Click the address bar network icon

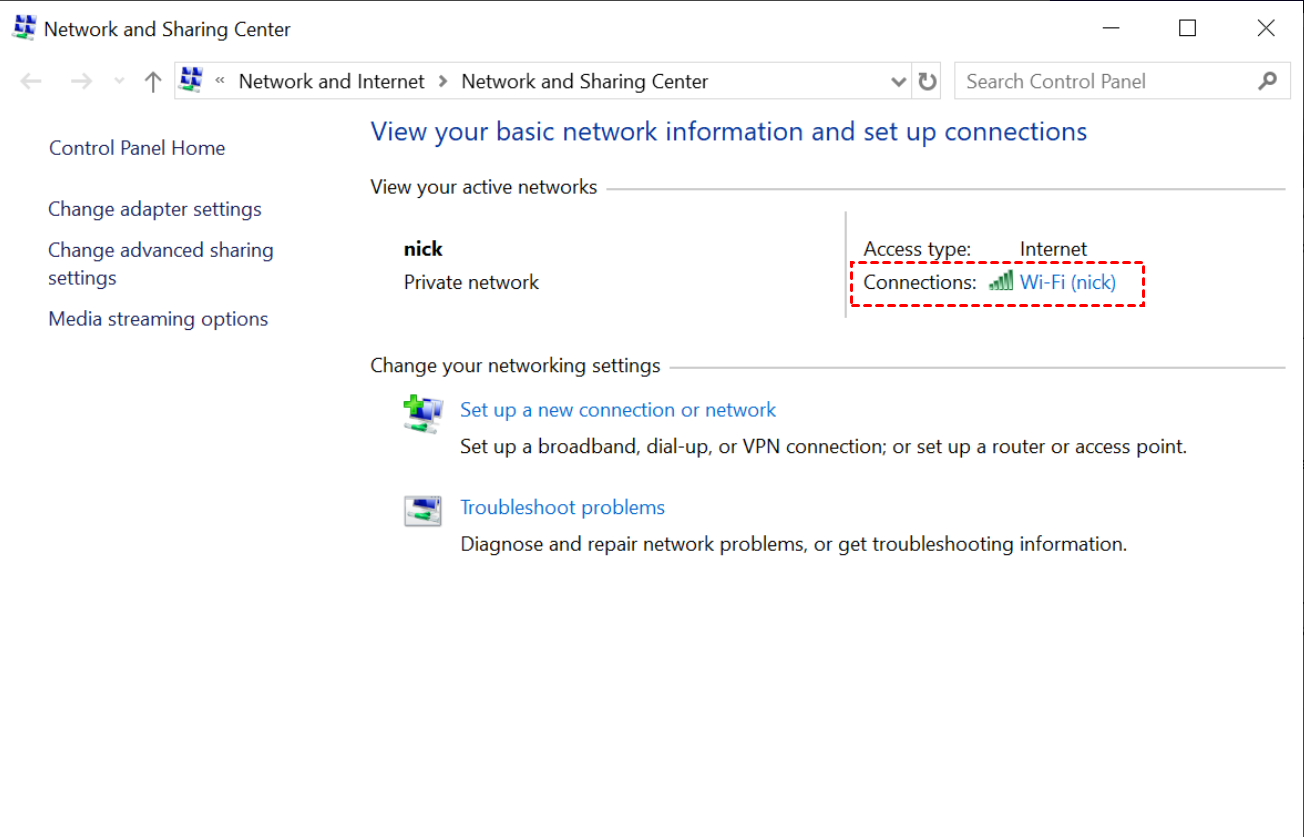191,81
